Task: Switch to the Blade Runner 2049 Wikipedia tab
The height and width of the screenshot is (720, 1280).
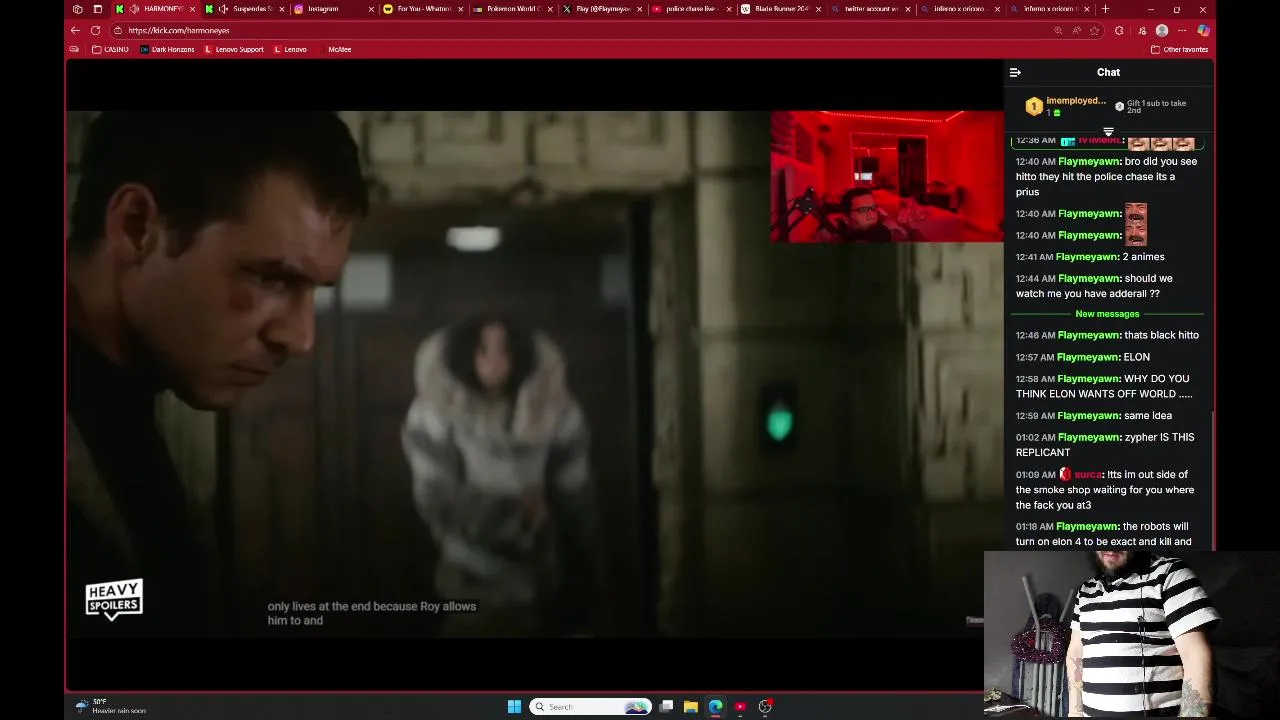Action: tap(780, 9)
